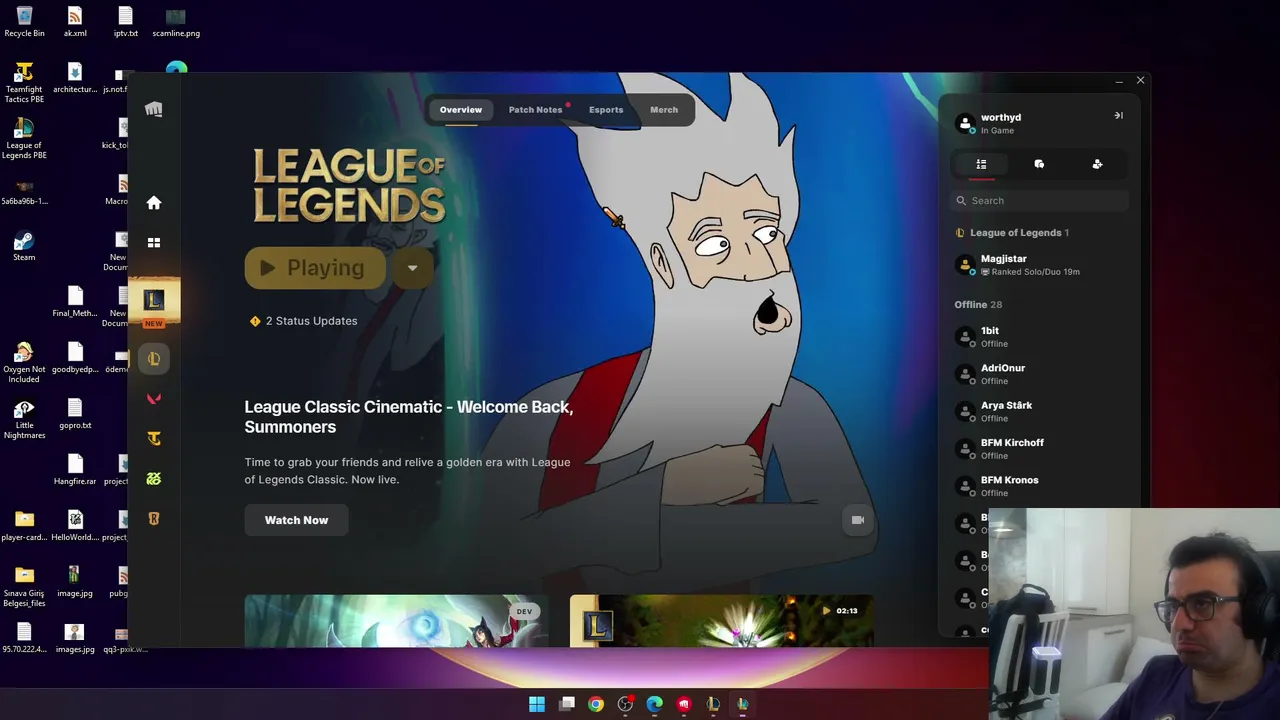Select offline friend Arya Stårk
The height and width of the screenshot is (720, 1280).
tap(1039, 411)
